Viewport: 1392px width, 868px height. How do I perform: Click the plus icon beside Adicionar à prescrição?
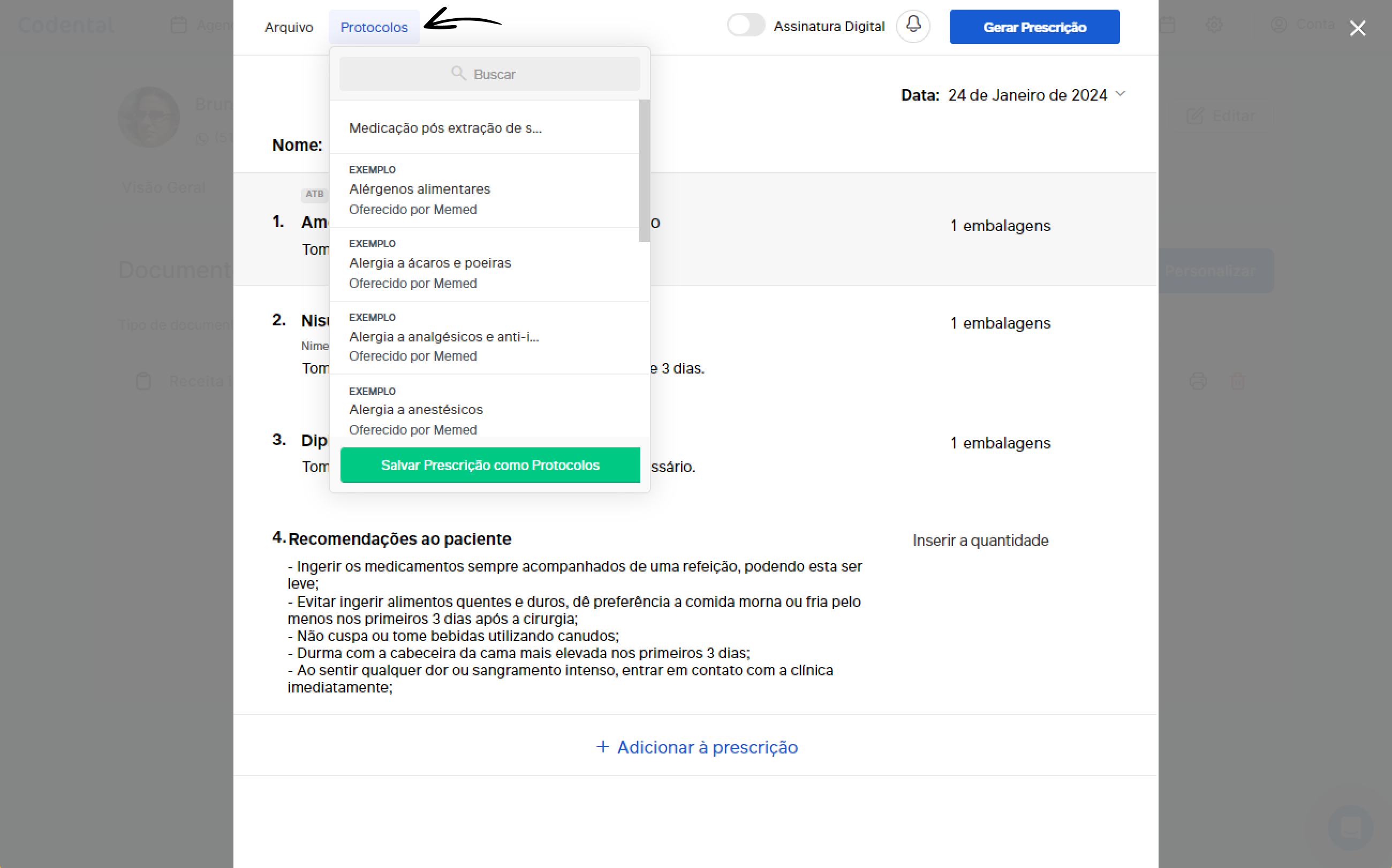click(602, 747)
